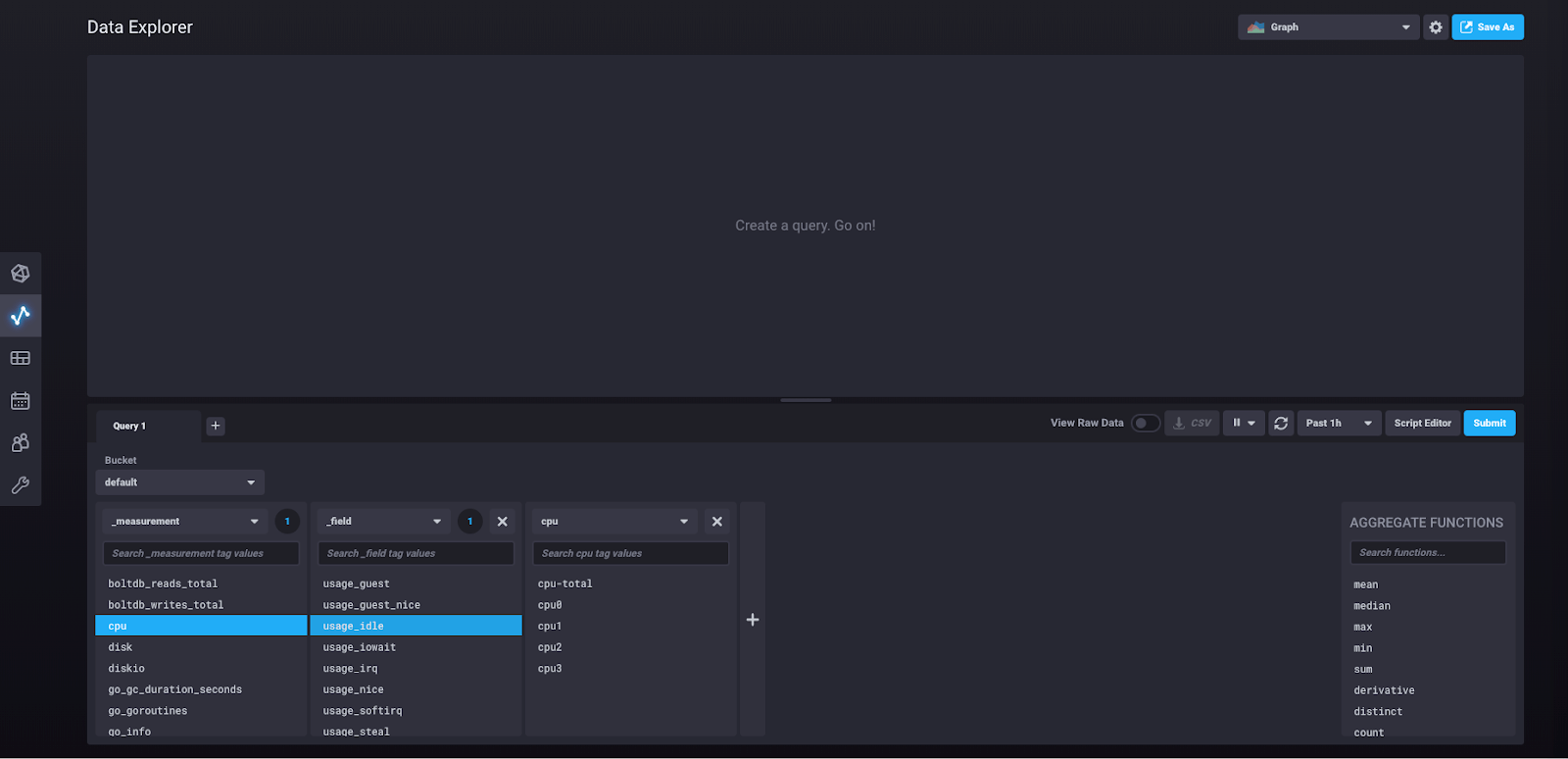Screen dimensions: 1568x759
Task: Add another filter column with plus icon
Action: (x=753, y=620)
